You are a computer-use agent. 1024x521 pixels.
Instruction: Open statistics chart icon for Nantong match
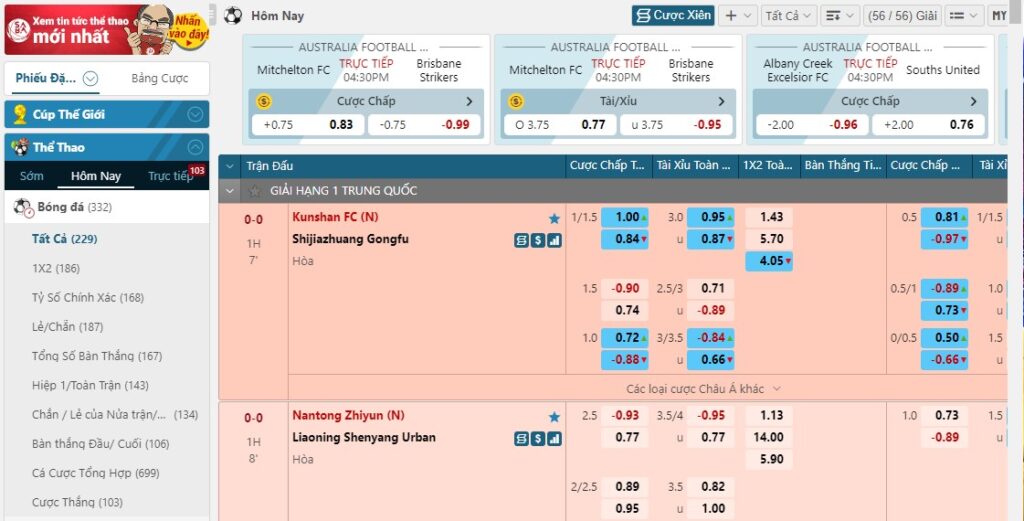pyautogui.click(x=554, y=439)
